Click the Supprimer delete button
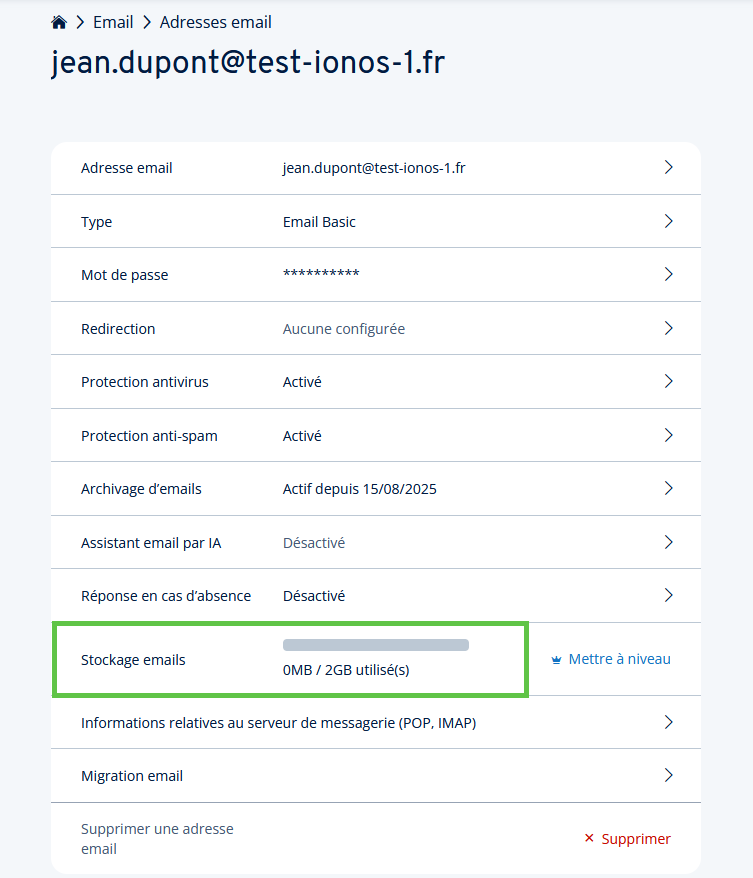753x878 pixels. pyautogui.click(x=628, y=839)
